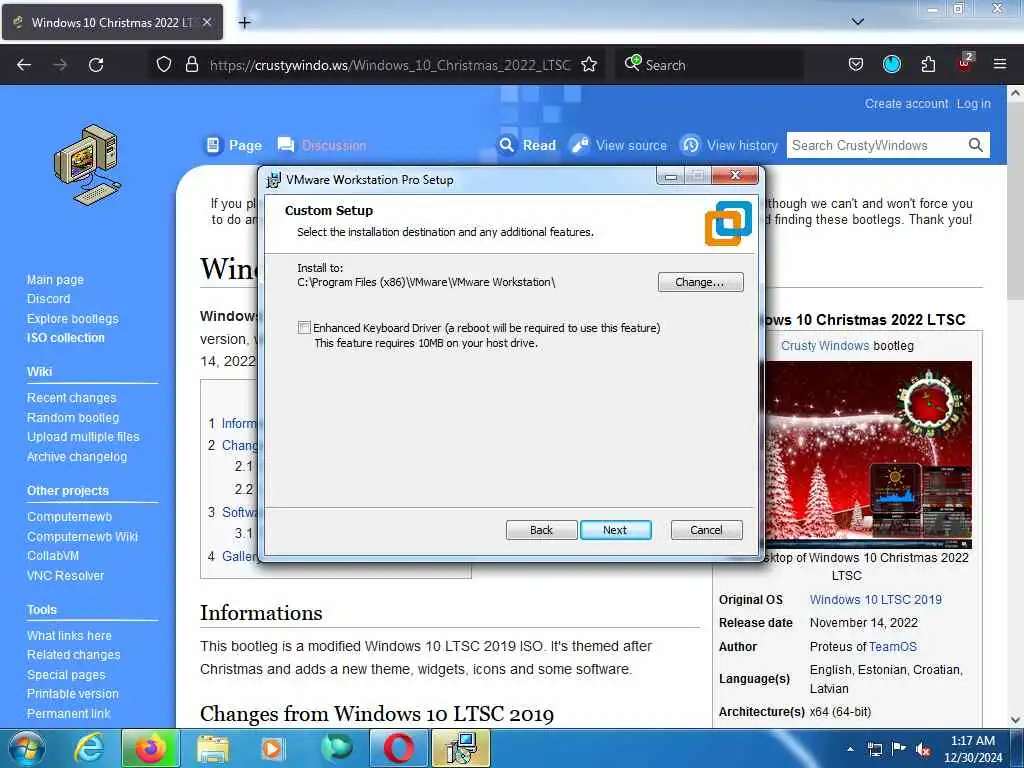Click the URL address bar
Screen dimensions: 1024x768
389,65
